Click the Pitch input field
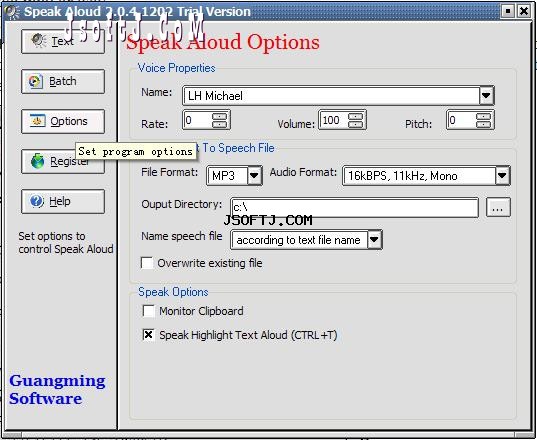The height and width of the screenshot is (440, 537). click(462, 120)
